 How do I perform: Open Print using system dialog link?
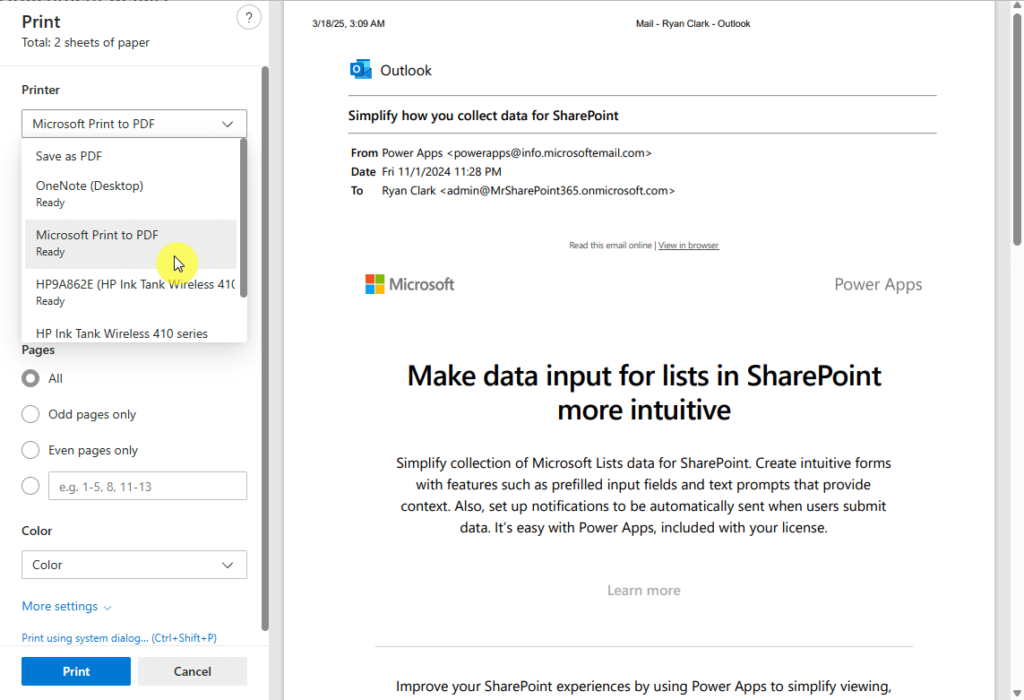tap(119, 637)
